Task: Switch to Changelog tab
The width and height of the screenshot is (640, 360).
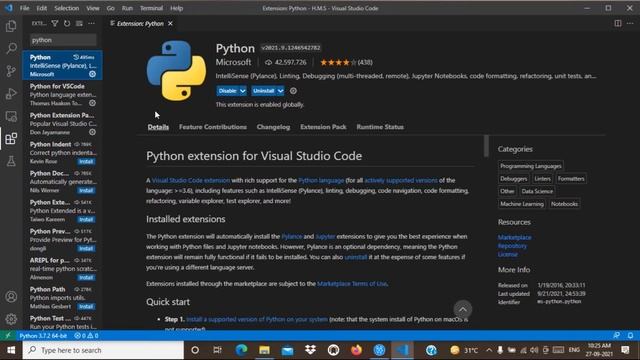Action: click(273, 127)
